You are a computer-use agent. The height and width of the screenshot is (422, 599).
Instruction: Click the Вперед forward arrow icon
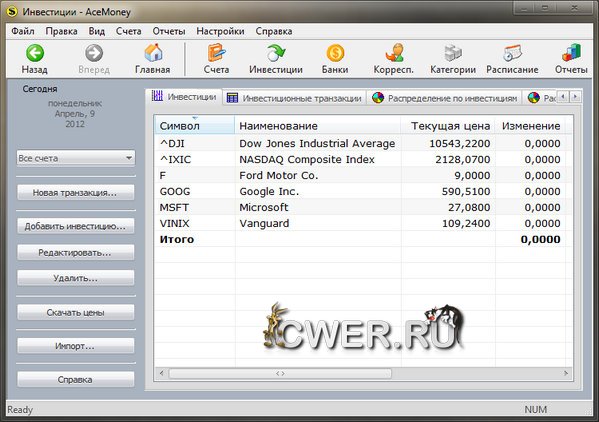tap(94, 53)
